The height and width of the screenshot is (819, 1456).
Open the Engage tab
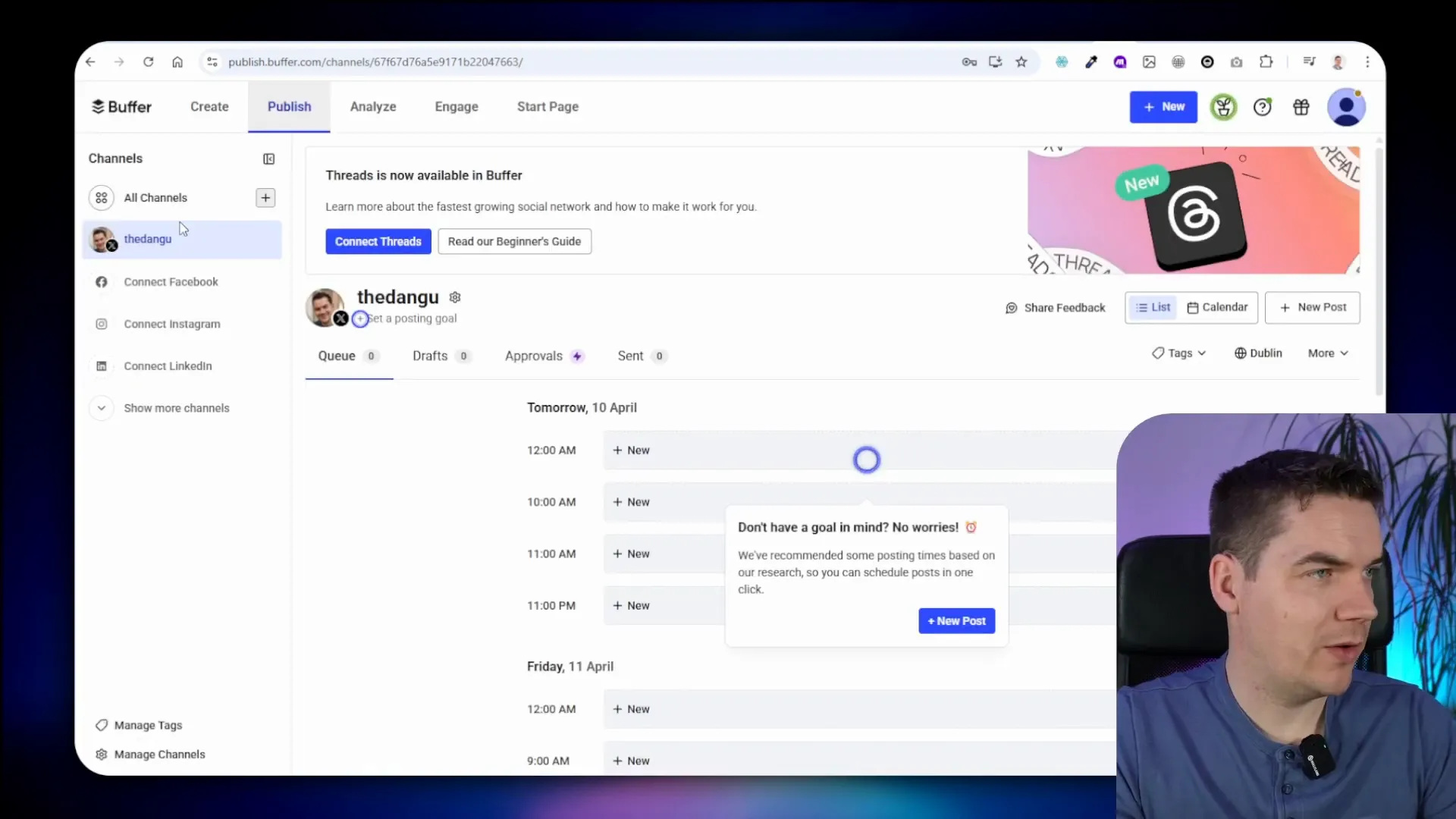457,107
